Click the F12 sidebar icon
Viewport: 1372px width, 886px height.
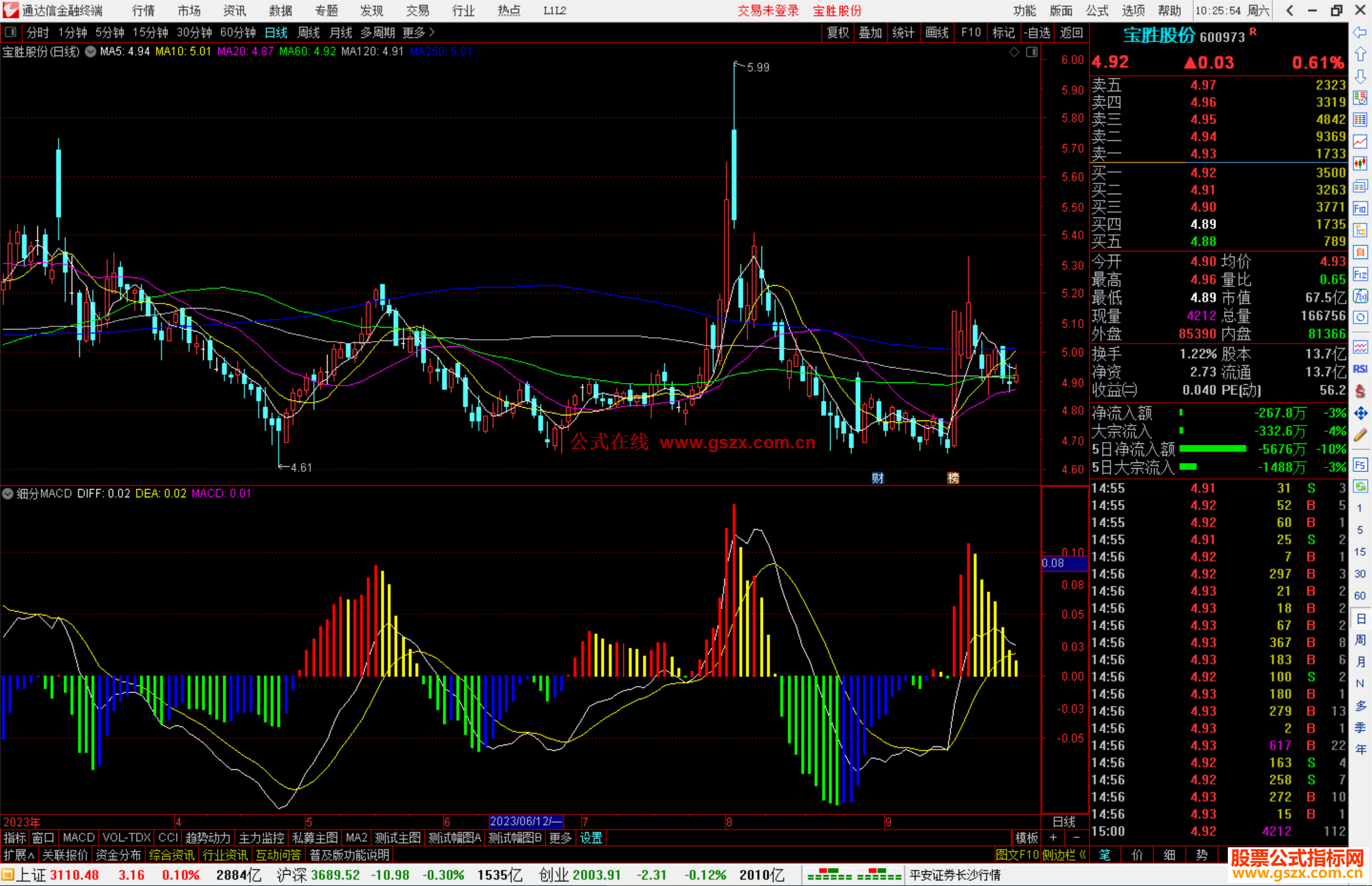[x=1360, y=274]
